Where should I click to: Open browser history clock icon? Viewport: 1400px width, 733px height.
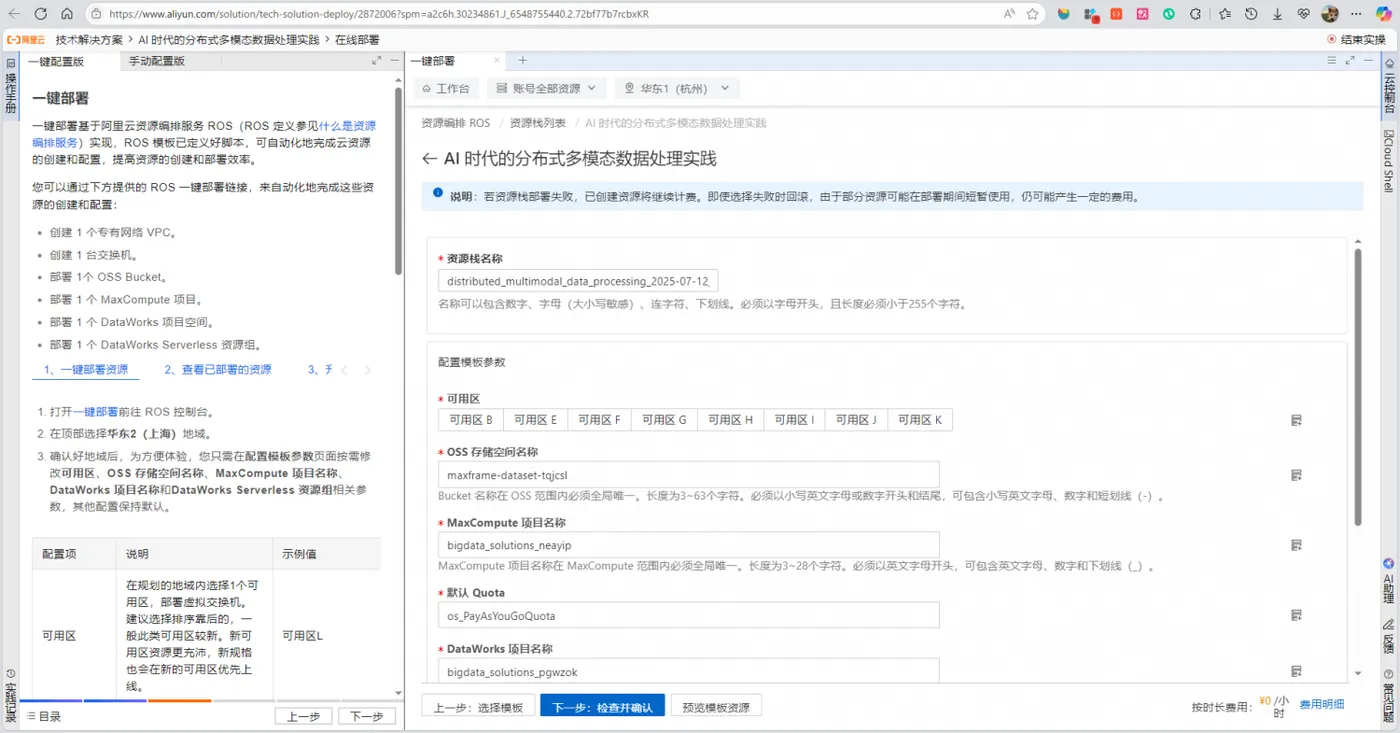point(1251,14)
